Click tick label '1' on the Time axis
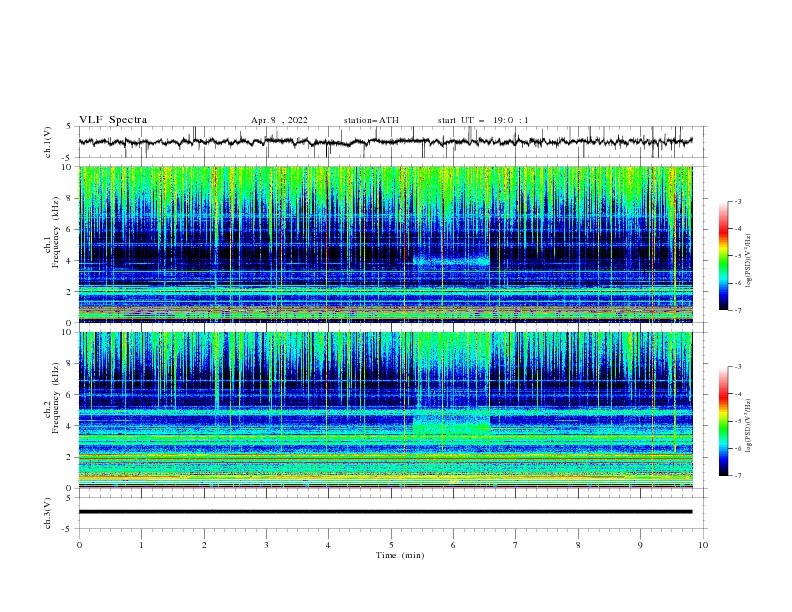Screen dimensions: 792x612 pos(141,545)
